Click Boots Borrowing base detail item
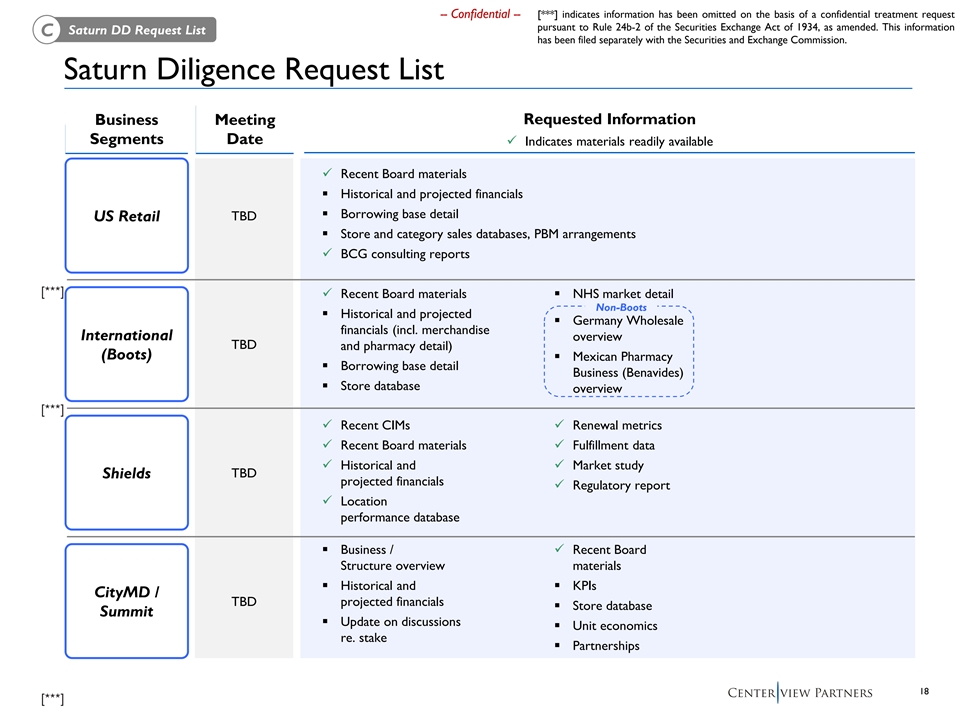This screenshot has width=960, height=720. coord(399,366)
